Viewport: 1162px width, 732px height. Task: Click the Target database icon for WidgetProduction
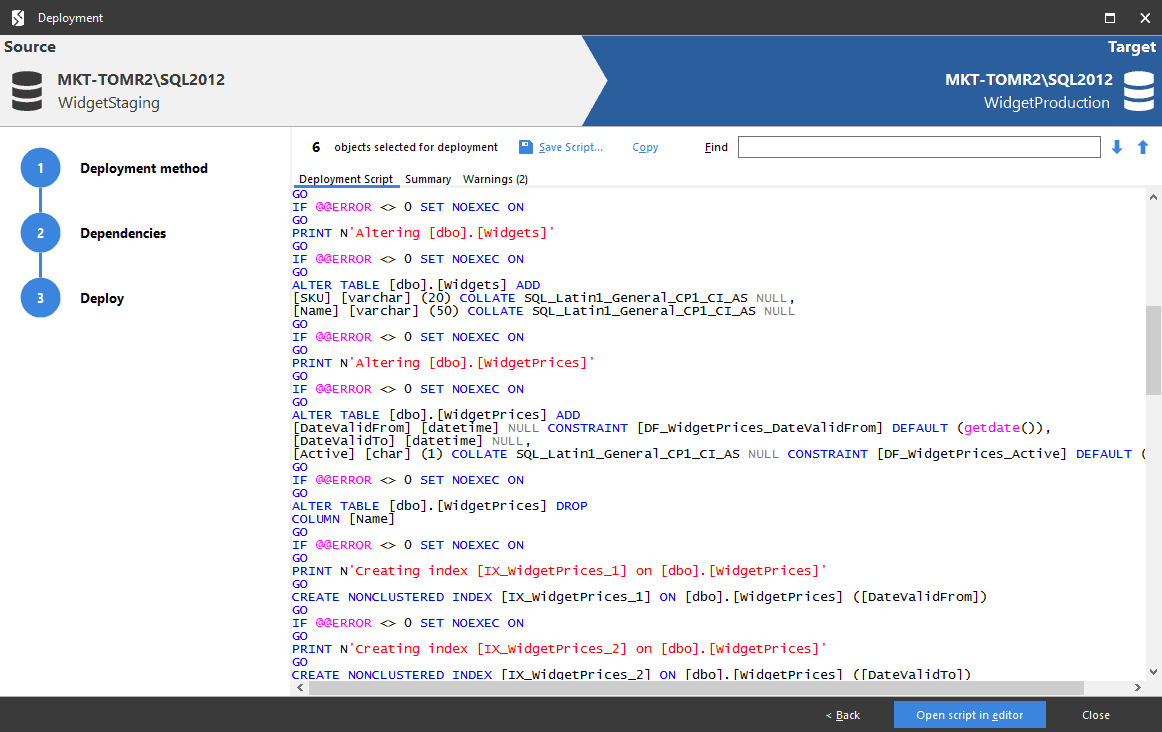pos(1138,90)
